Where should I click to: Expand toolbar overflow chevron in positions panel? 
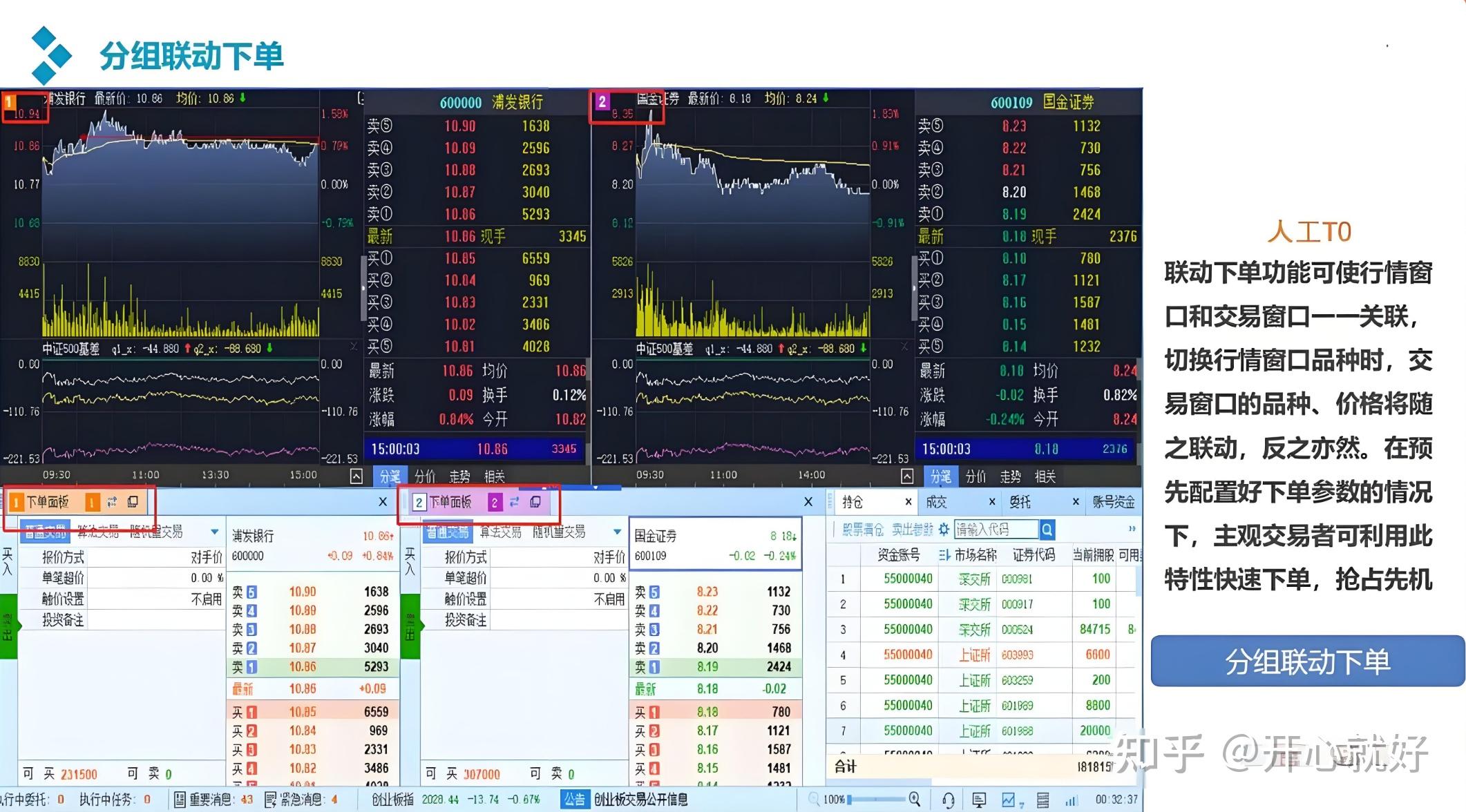(x=1132, y=529)
